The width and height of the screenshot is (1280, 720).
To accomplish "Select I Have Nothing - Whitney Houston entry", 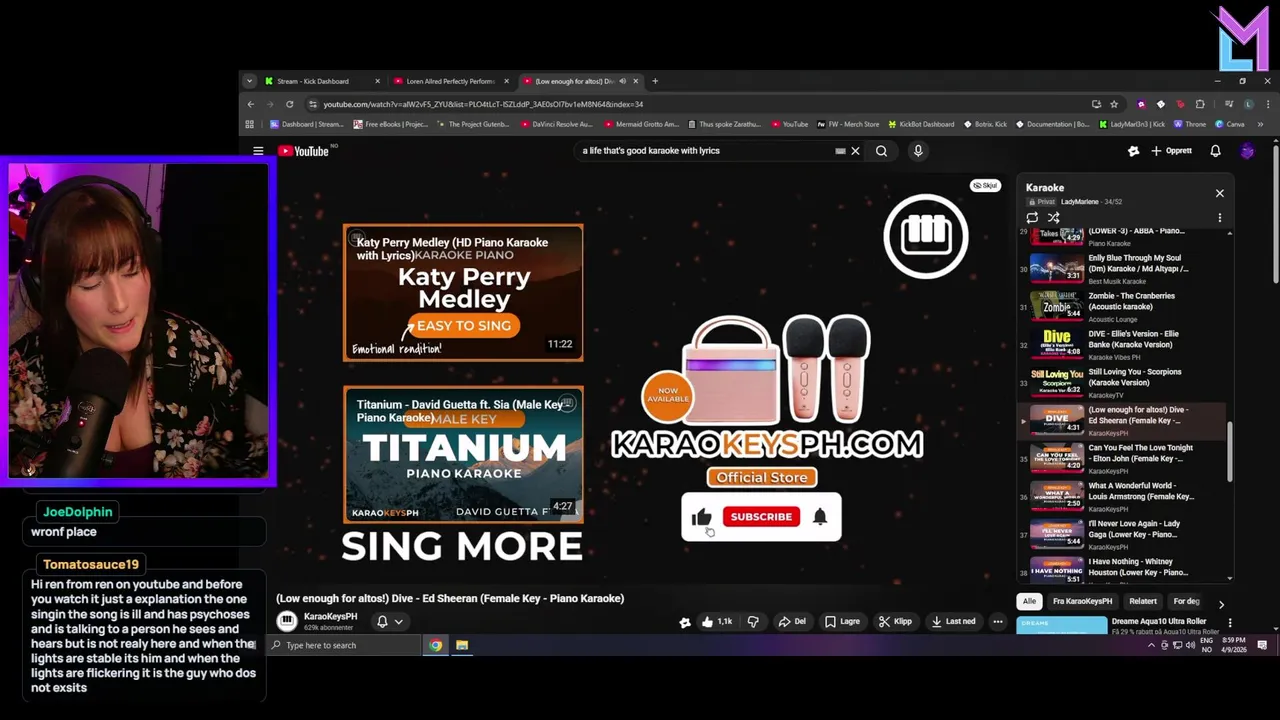I will click(1122, 569).
